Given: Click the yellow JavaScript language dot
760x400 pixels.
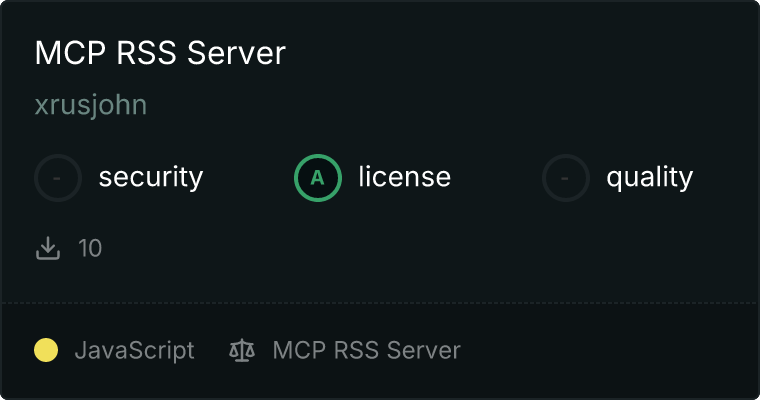Looking at the screenshot, I should (x=46, y=350).
